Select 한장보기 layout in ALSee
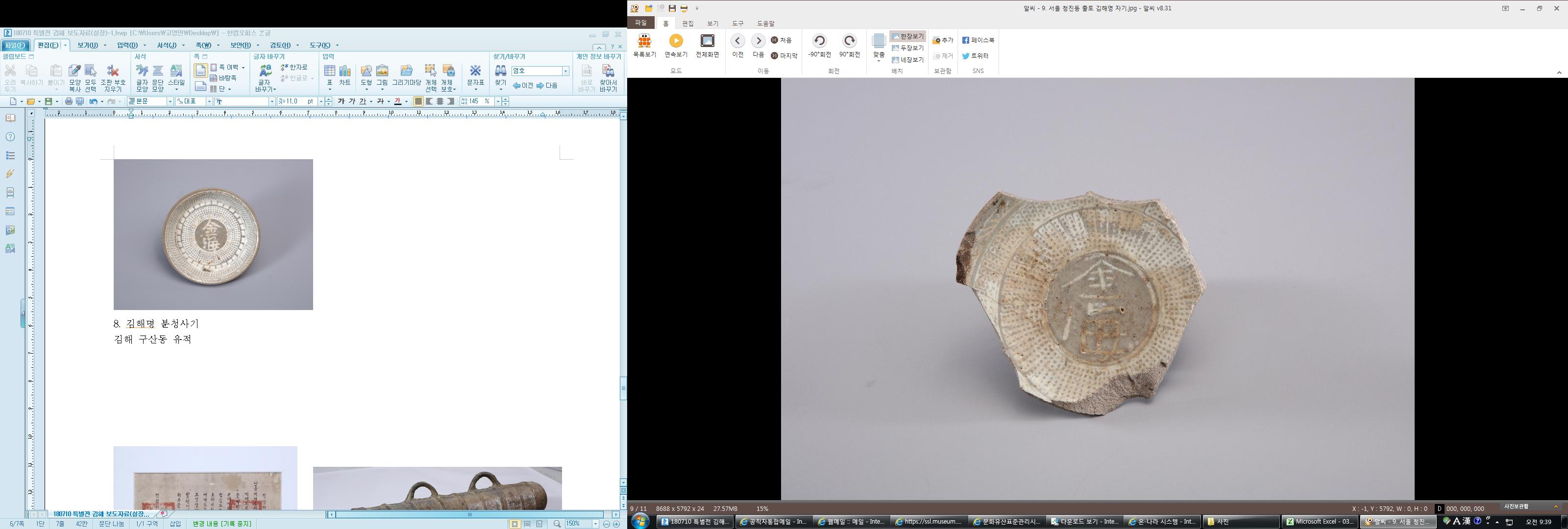The width and height of the screenshot is (1568, 529). (x=907, y=37)
